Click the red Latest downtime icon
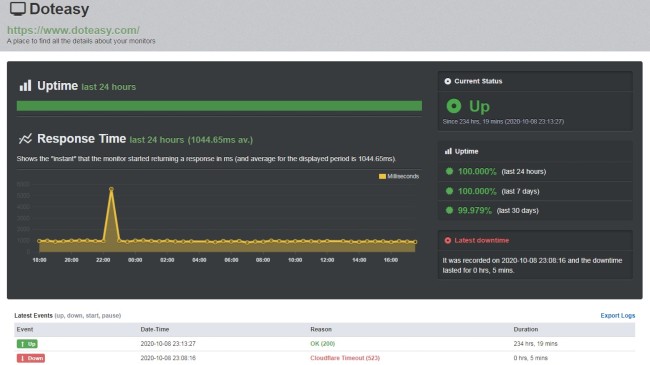The image size is (650, 365). (448, 241)
